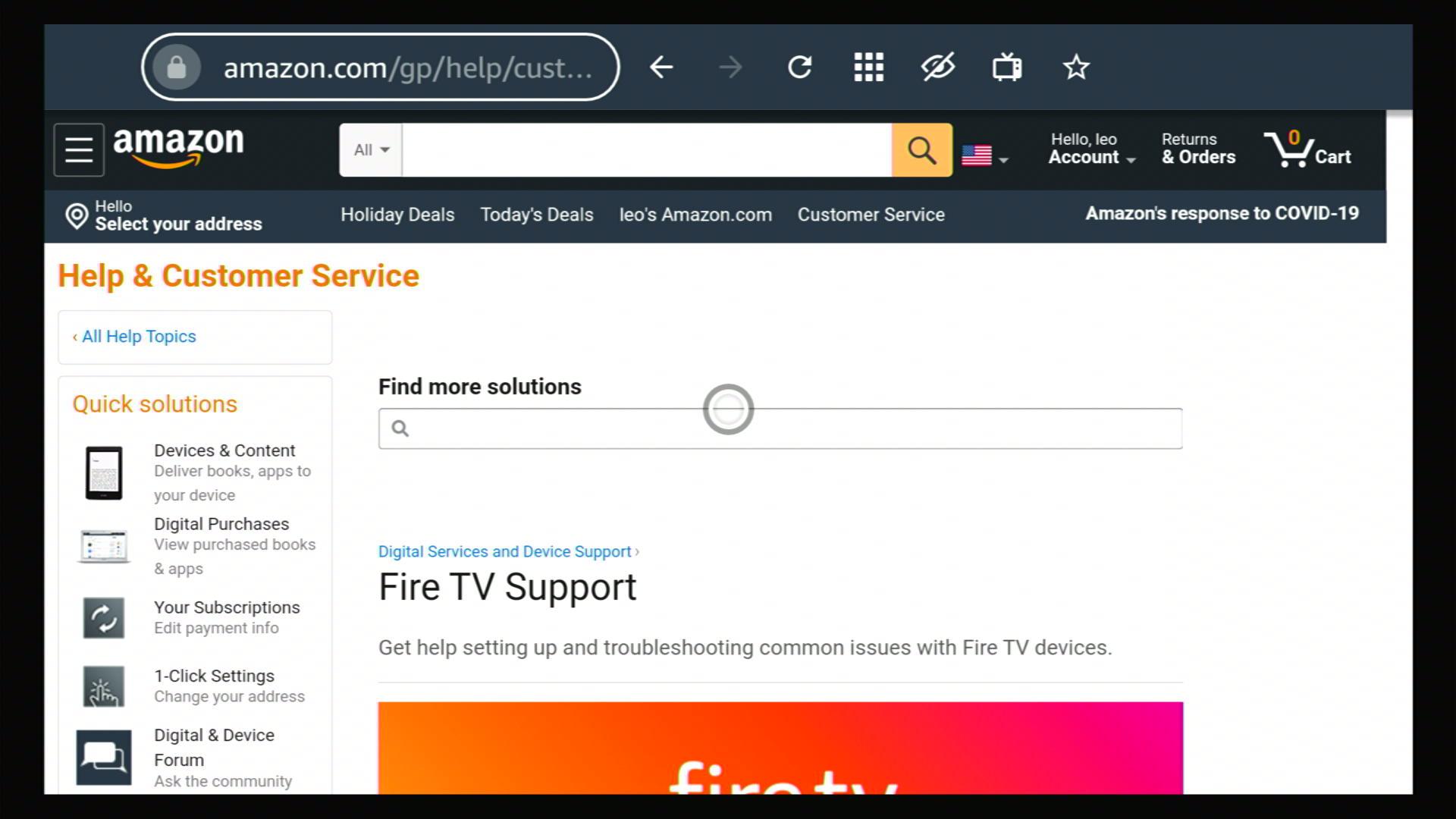1456x819 pixels.
Task: Open the shopping cart
Action: point(1308,149)
